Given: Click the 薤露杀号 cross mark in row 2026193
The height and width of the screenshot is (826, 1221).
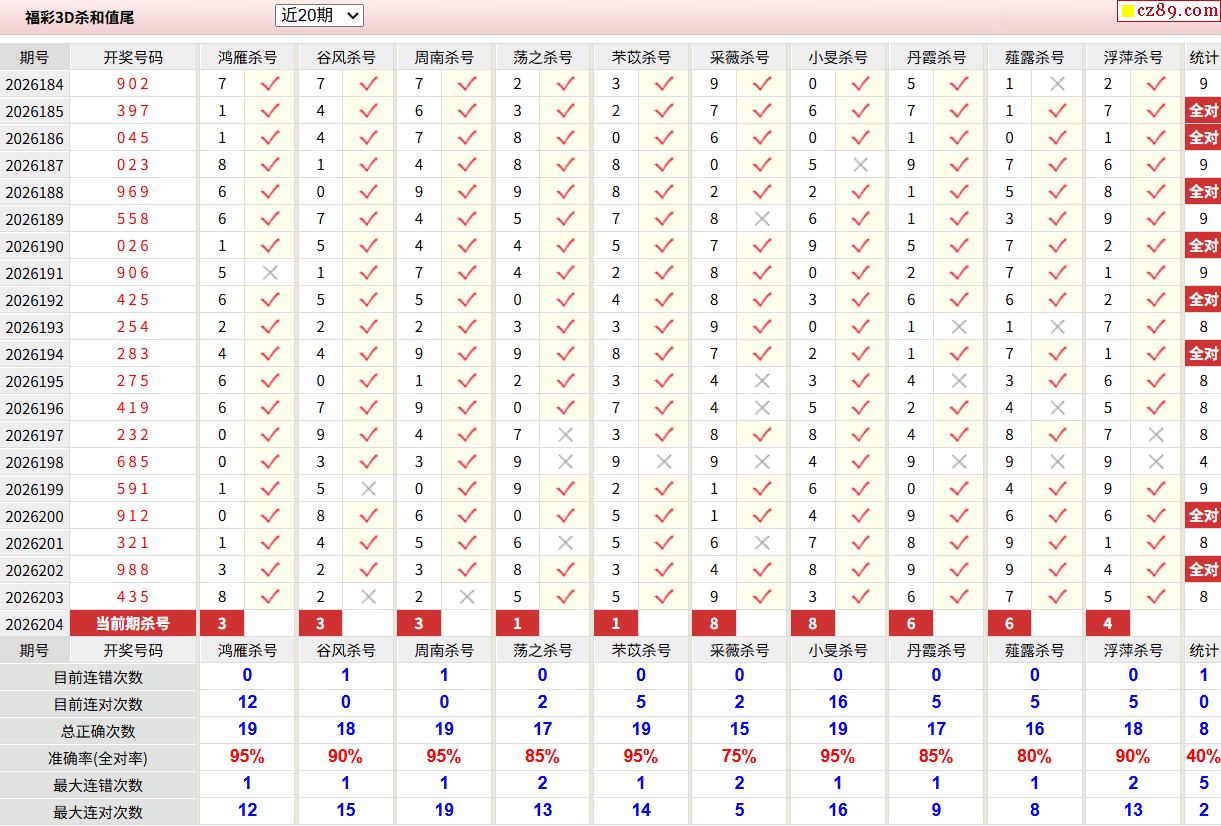Looking at the screenshot, I should point(1058,327).
